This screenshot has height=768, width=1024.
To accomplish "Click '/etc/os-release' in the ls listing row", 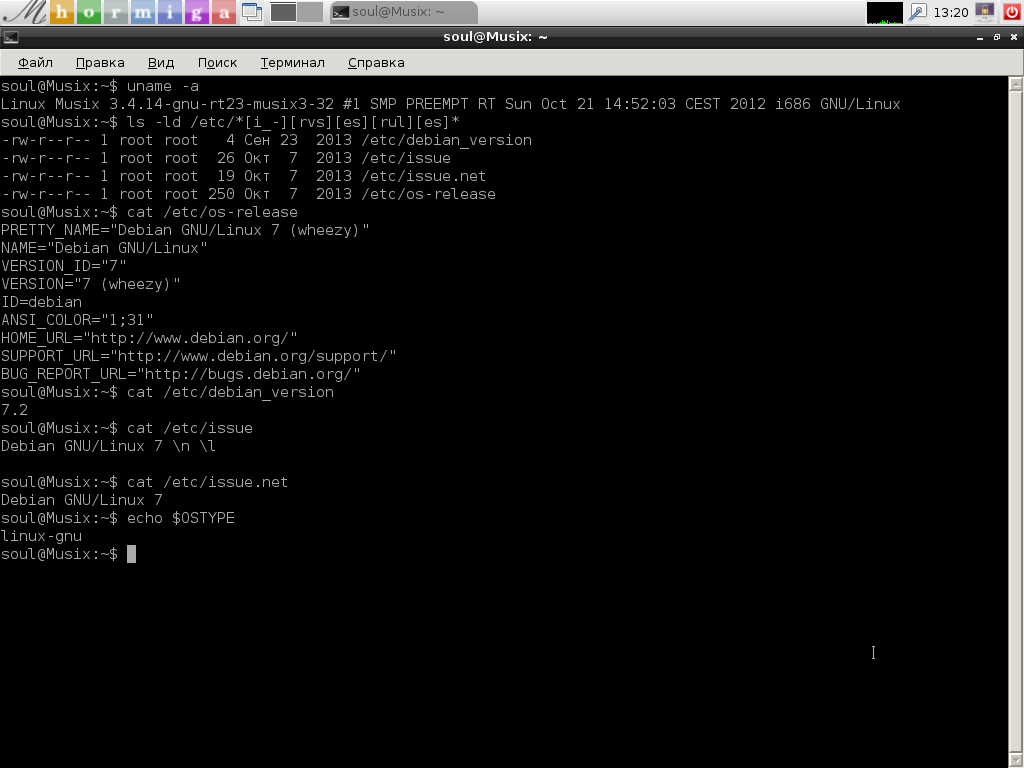I will click(x=428, y=194).
